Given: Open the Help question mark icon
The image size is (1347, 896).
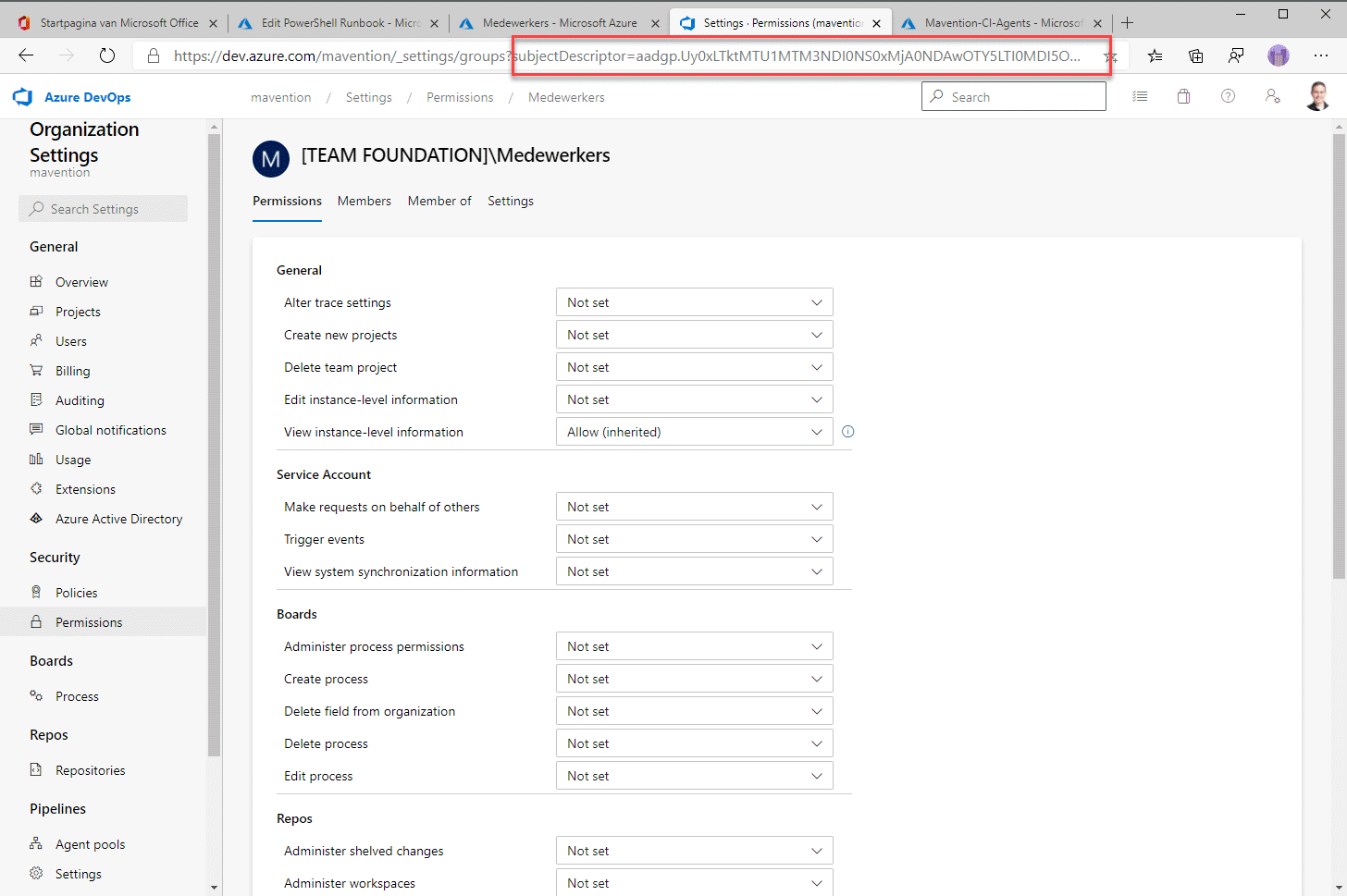Looking at the screenshot, I should pyautogui.click(x=1228, y=96).
